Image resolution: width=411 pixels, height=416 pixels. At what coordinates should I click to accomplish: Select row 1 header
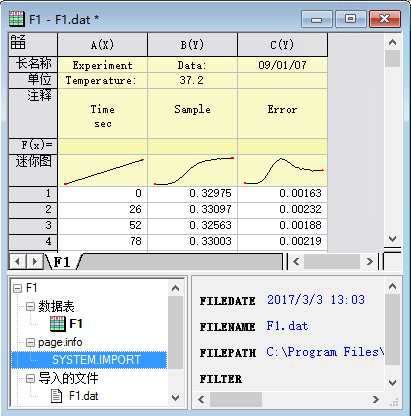pyautogui.click(x=33, y=194)
